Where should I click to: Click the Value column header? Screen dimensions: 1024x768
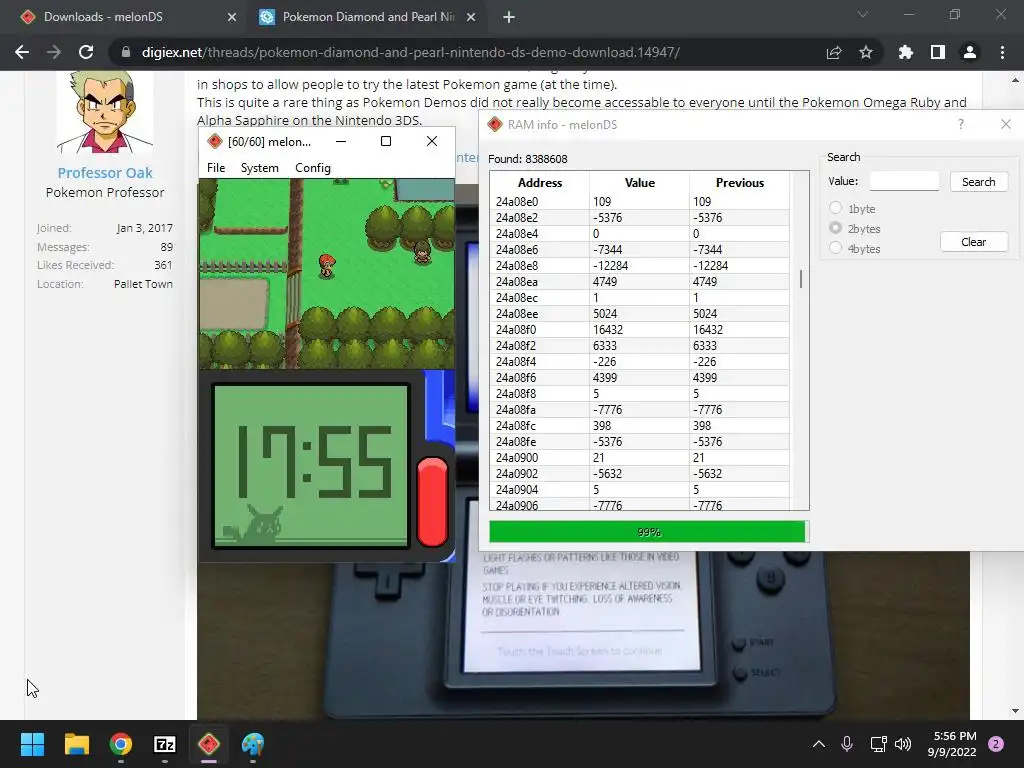pyautogui.click(x=639, y=182)
